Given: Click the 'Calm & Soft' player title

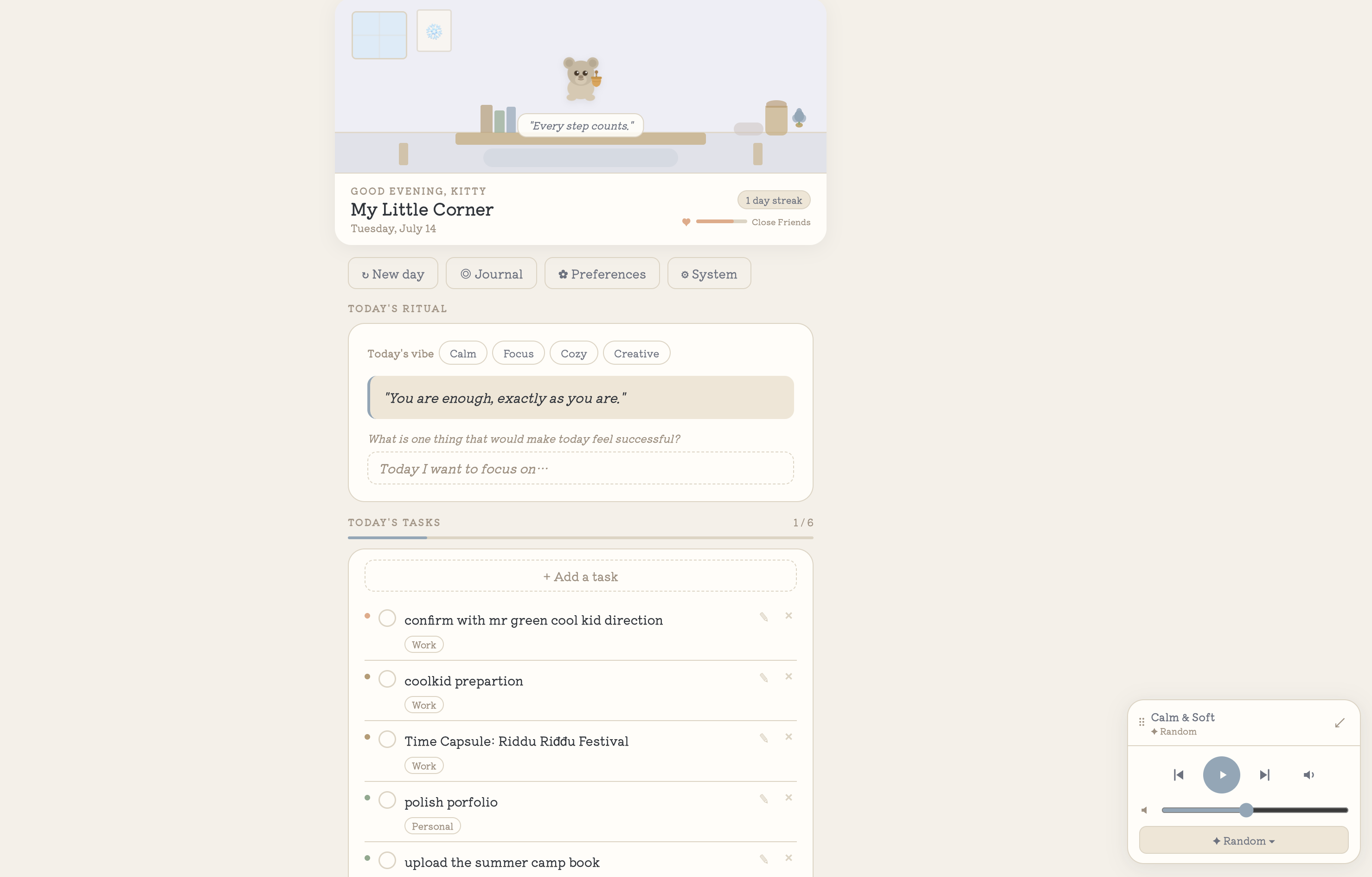Looking at the screenshot, I should [x=1182, y=717].
